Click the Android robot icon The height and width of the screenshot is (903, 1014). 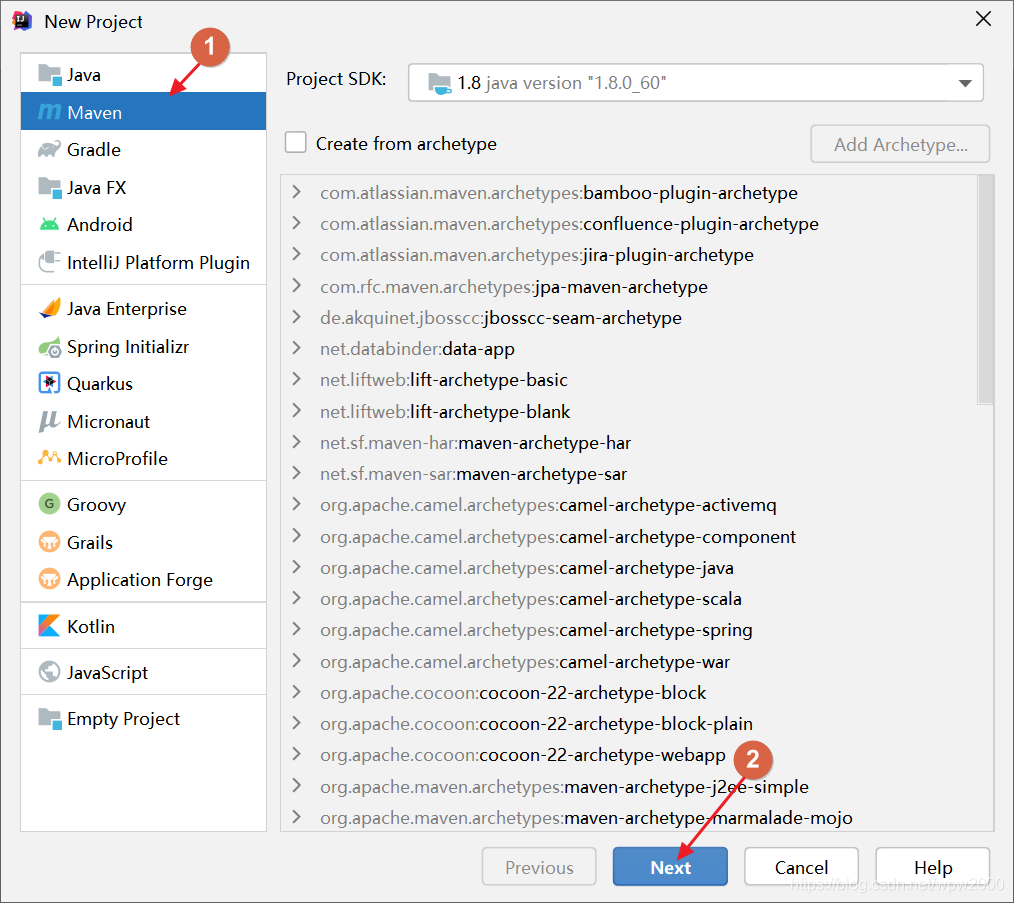click(x=49, y=224)
